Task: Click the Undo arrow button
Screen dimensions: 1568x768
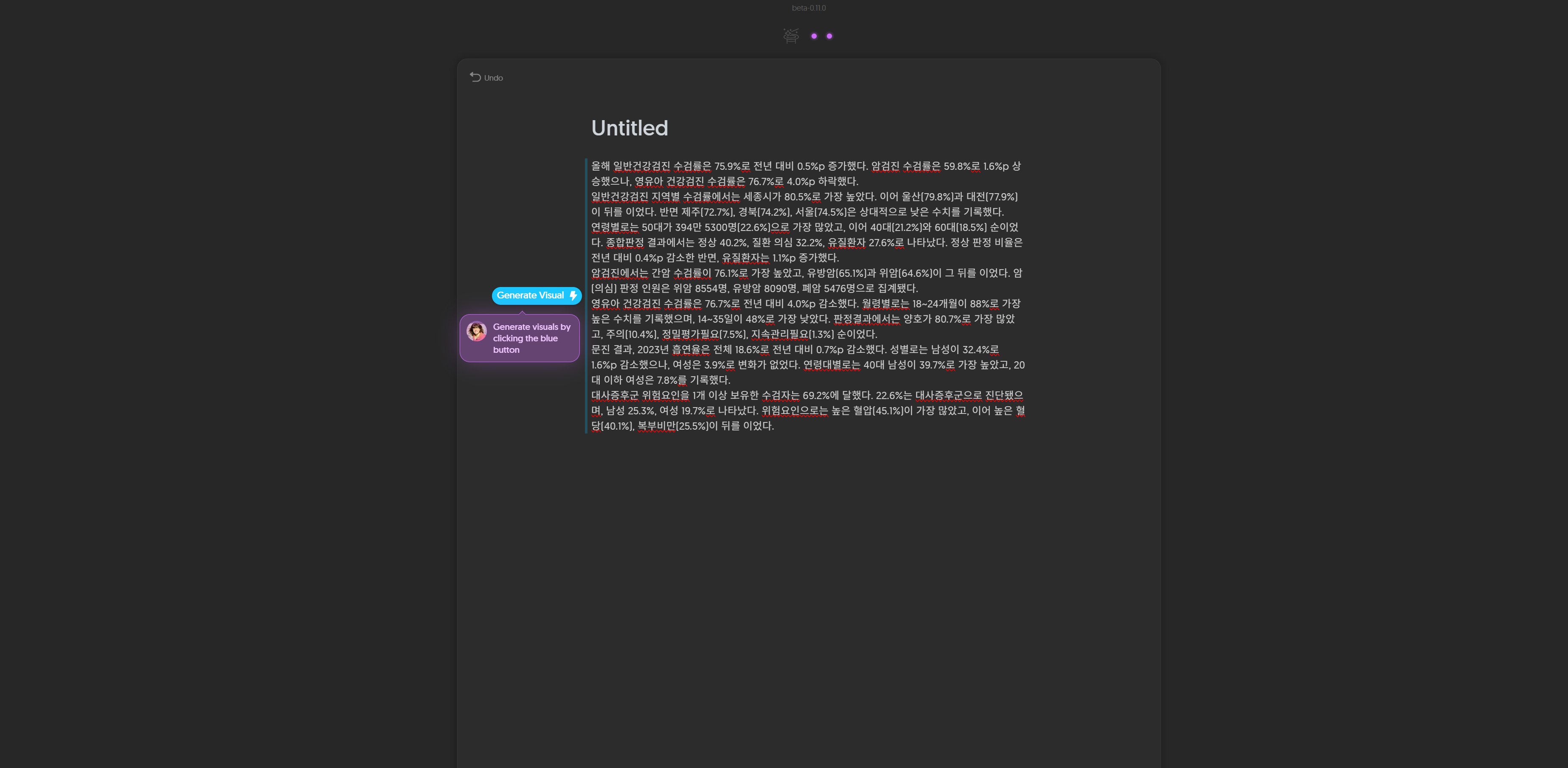Action: coord(486,77)
